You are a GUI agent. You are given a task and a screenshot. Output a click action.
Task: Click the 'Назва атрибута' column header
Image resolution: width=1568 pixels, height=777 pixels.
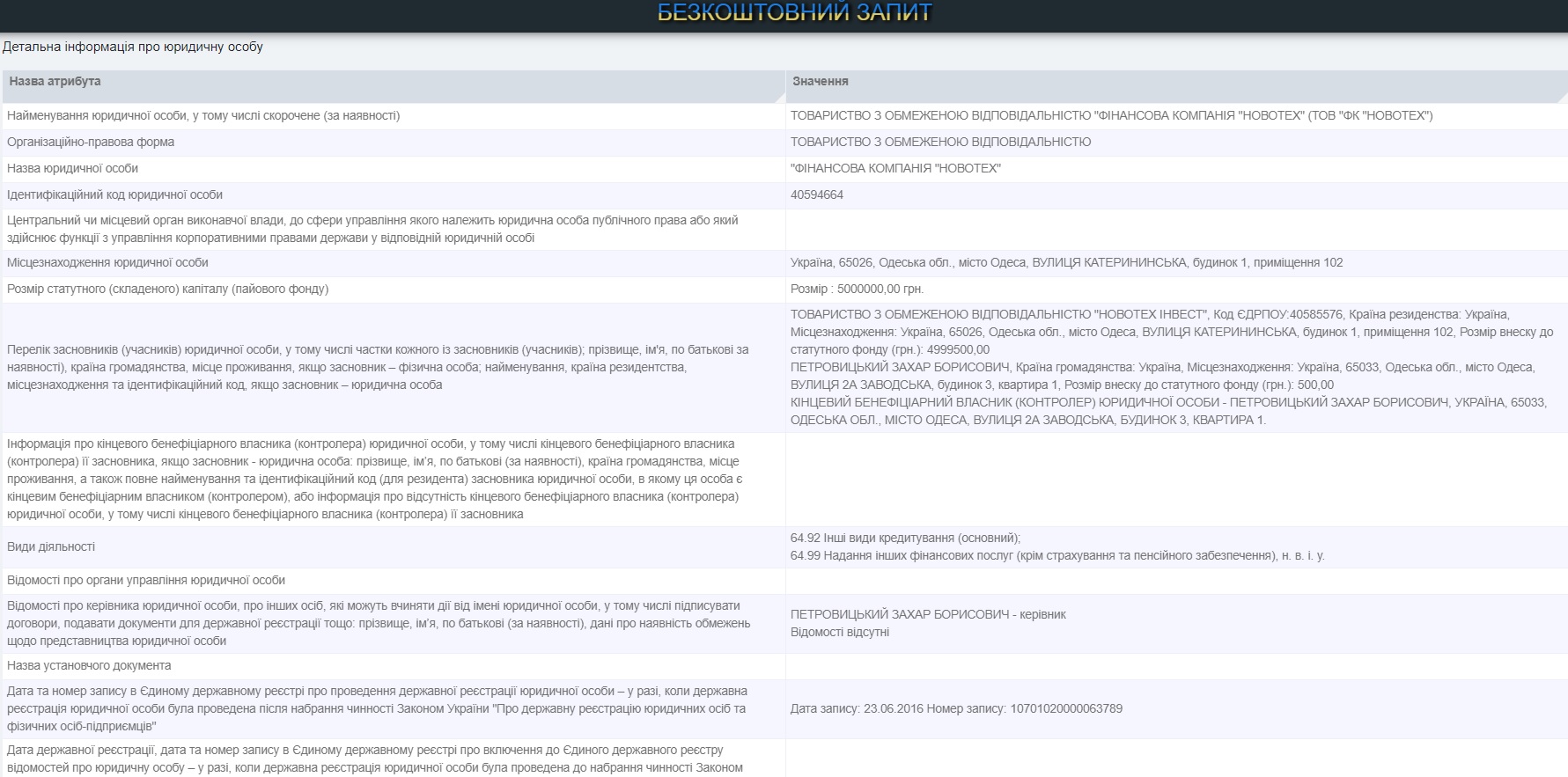coord(55,81)
